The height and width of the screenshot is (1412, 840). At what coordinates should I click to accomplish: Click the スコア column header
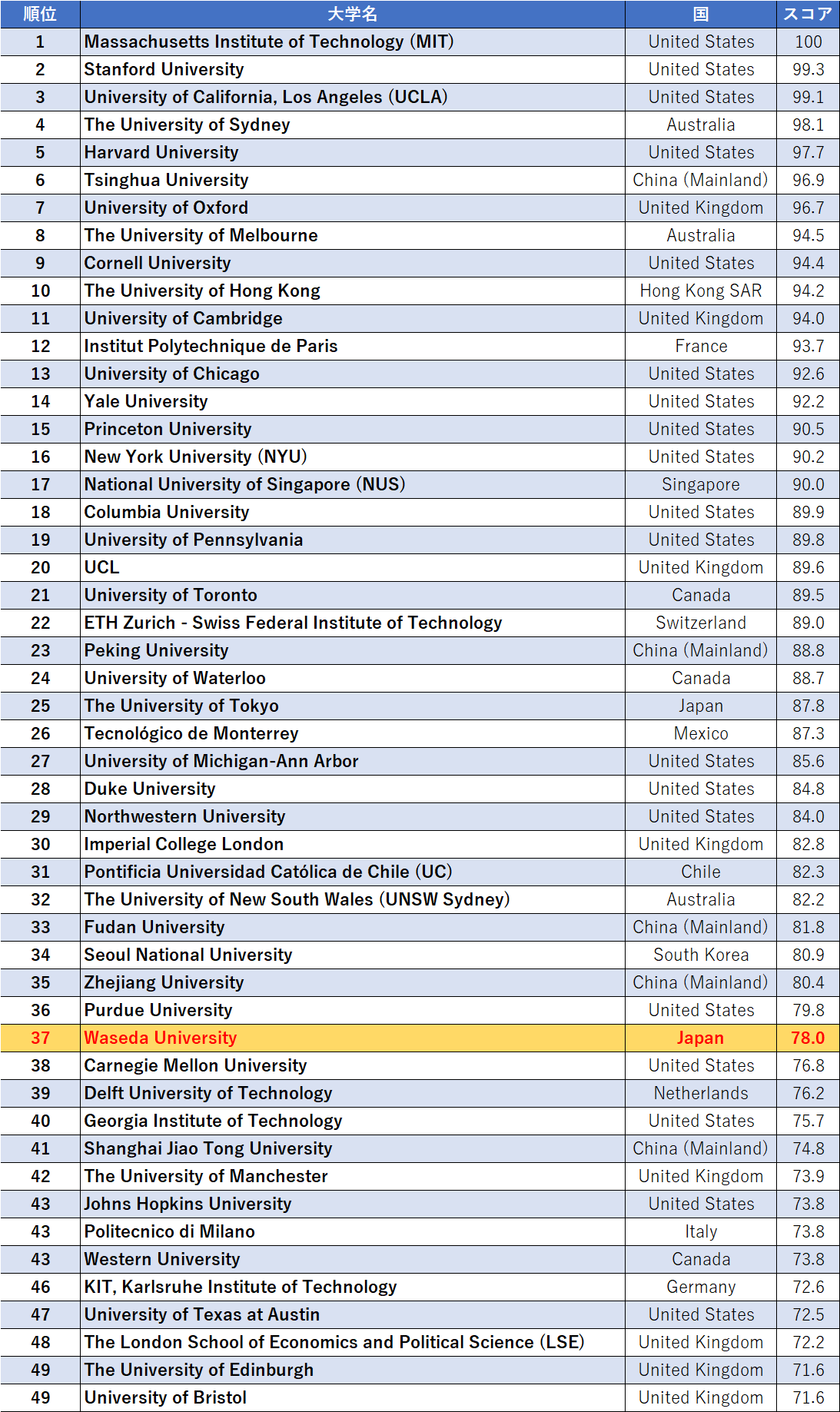tap(808, 14)
